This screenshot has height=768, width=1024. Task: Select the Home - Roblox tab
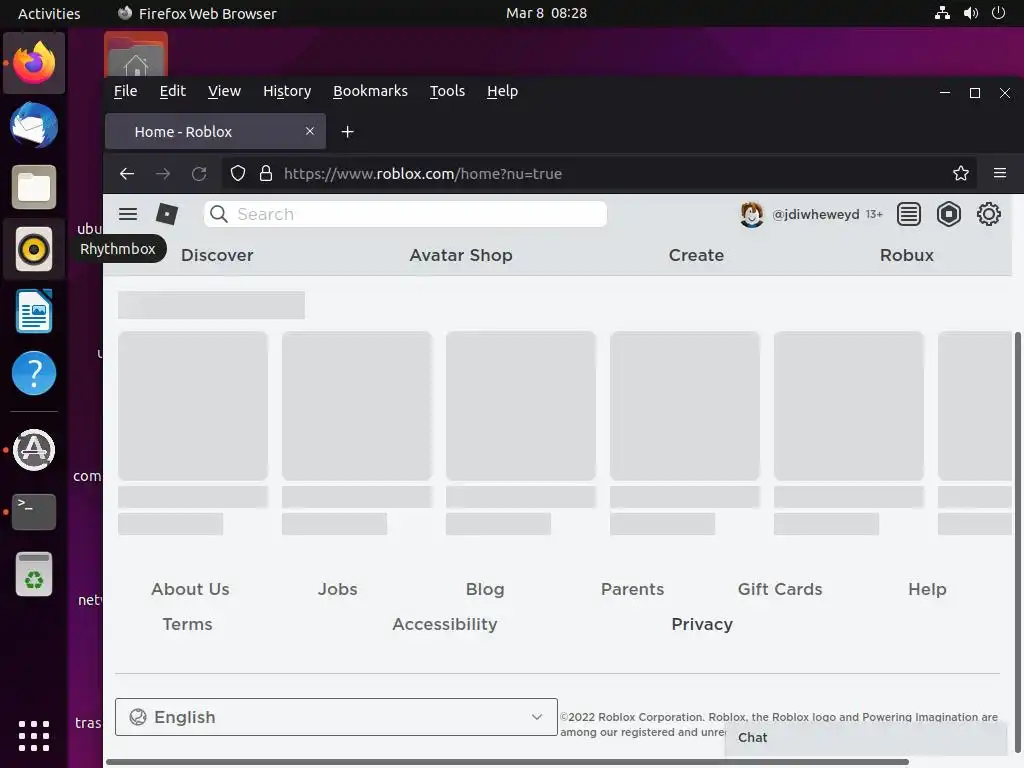point(216,131)
